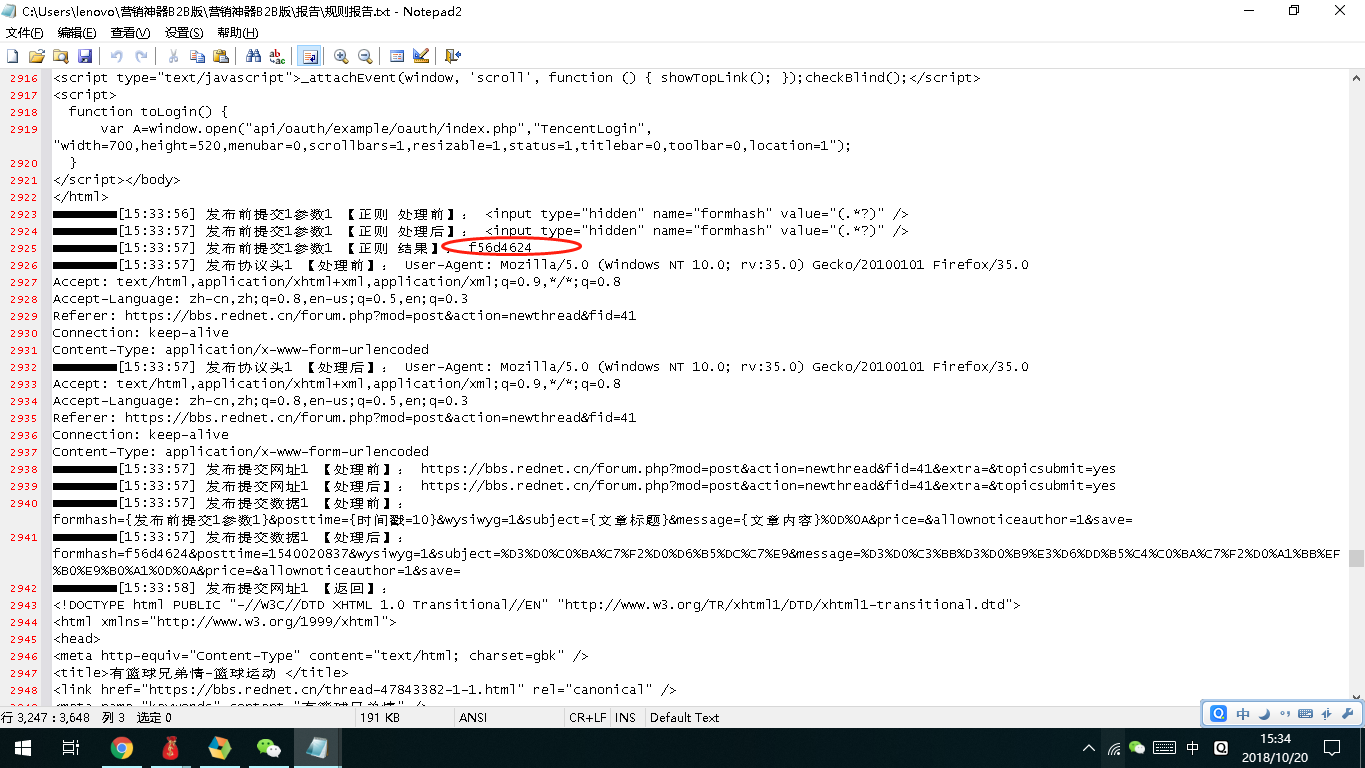1365x768 pixels.
Task: Paste clipboard contents using toolbar icon
Action: pyautogui.click(x=221, y=56)
